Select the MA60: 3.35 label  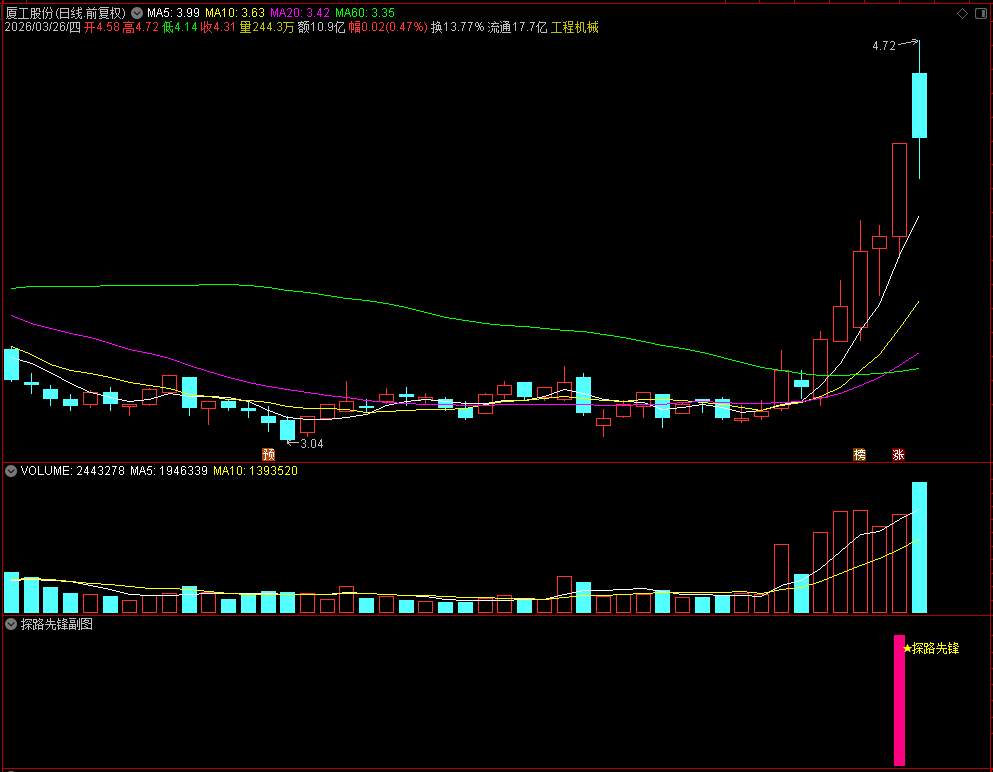tap(365, 13)
